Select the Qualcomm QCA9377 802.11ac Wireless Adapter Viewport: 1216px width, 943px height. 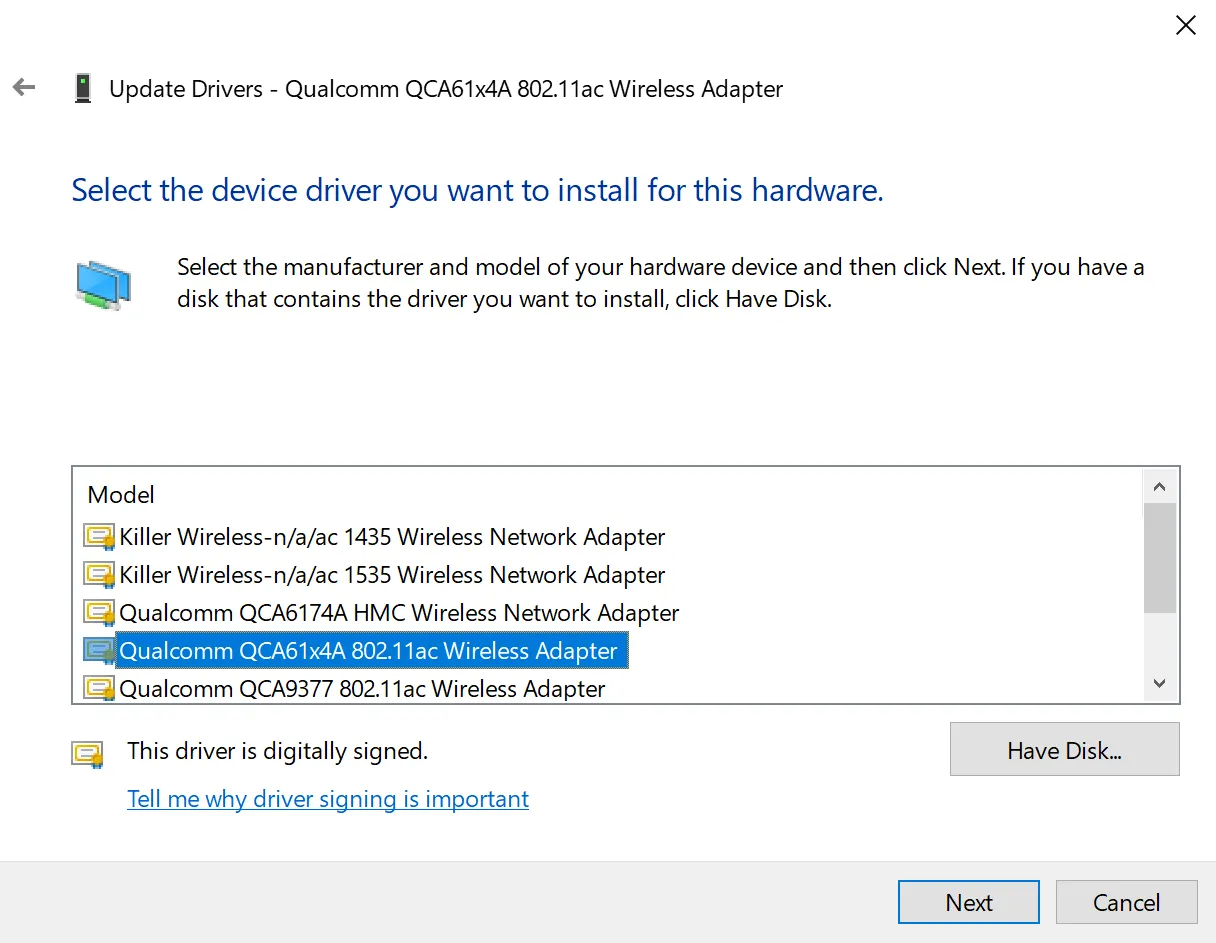pos(361,688)
